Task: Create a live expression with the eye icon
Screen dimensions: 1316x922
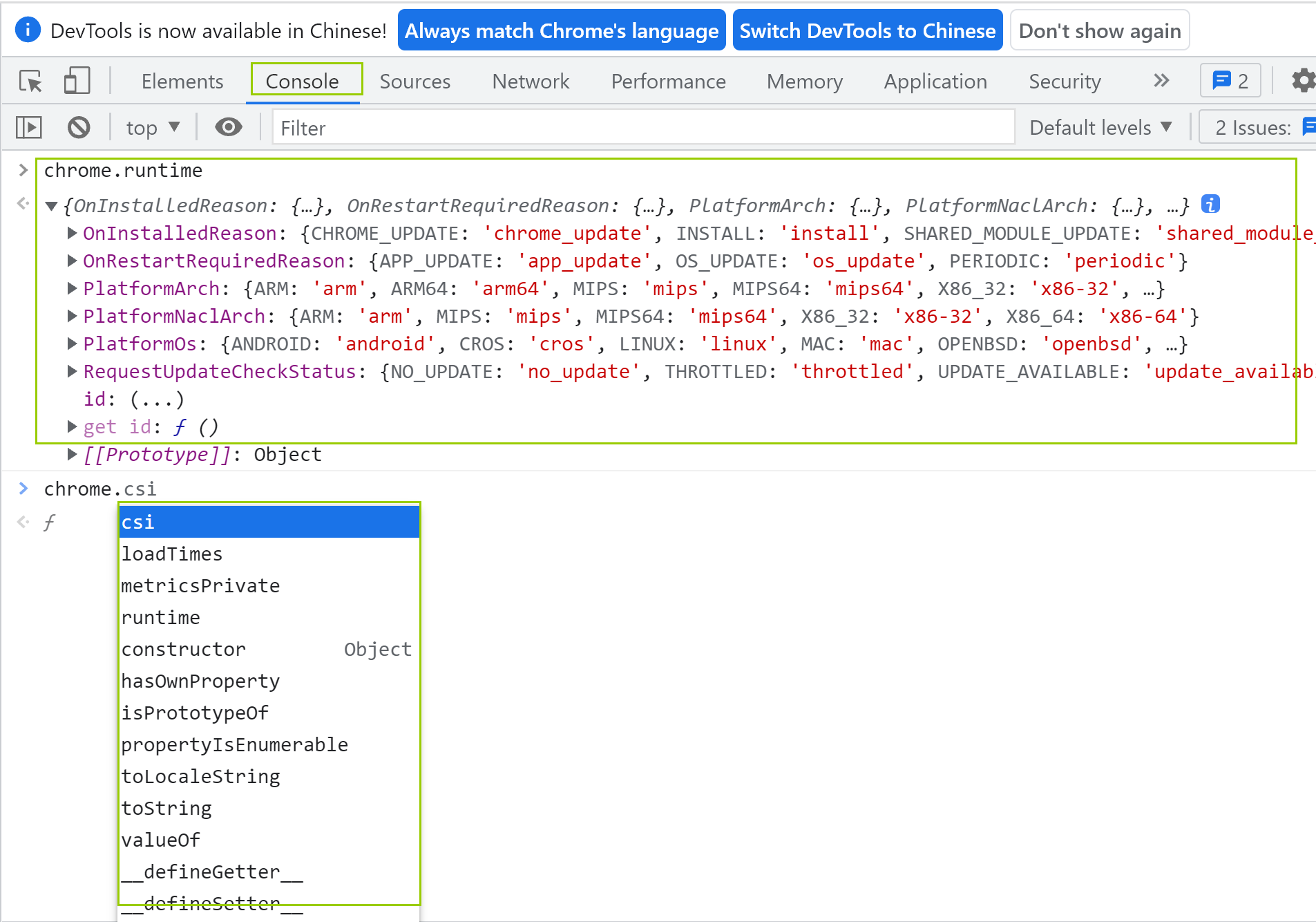Action: pos(228,127)
